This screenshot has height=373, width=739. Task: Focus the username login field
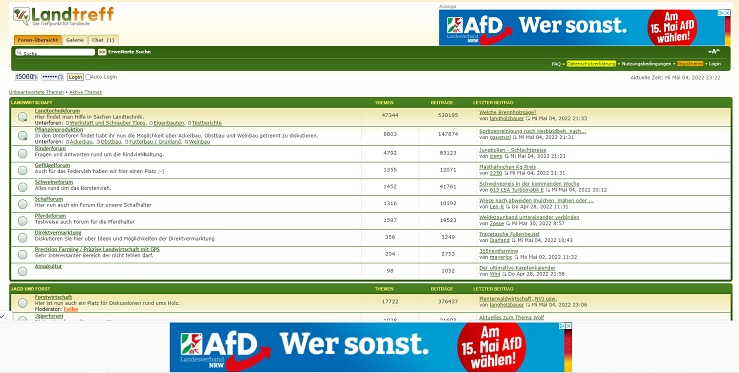coord(26,77)
